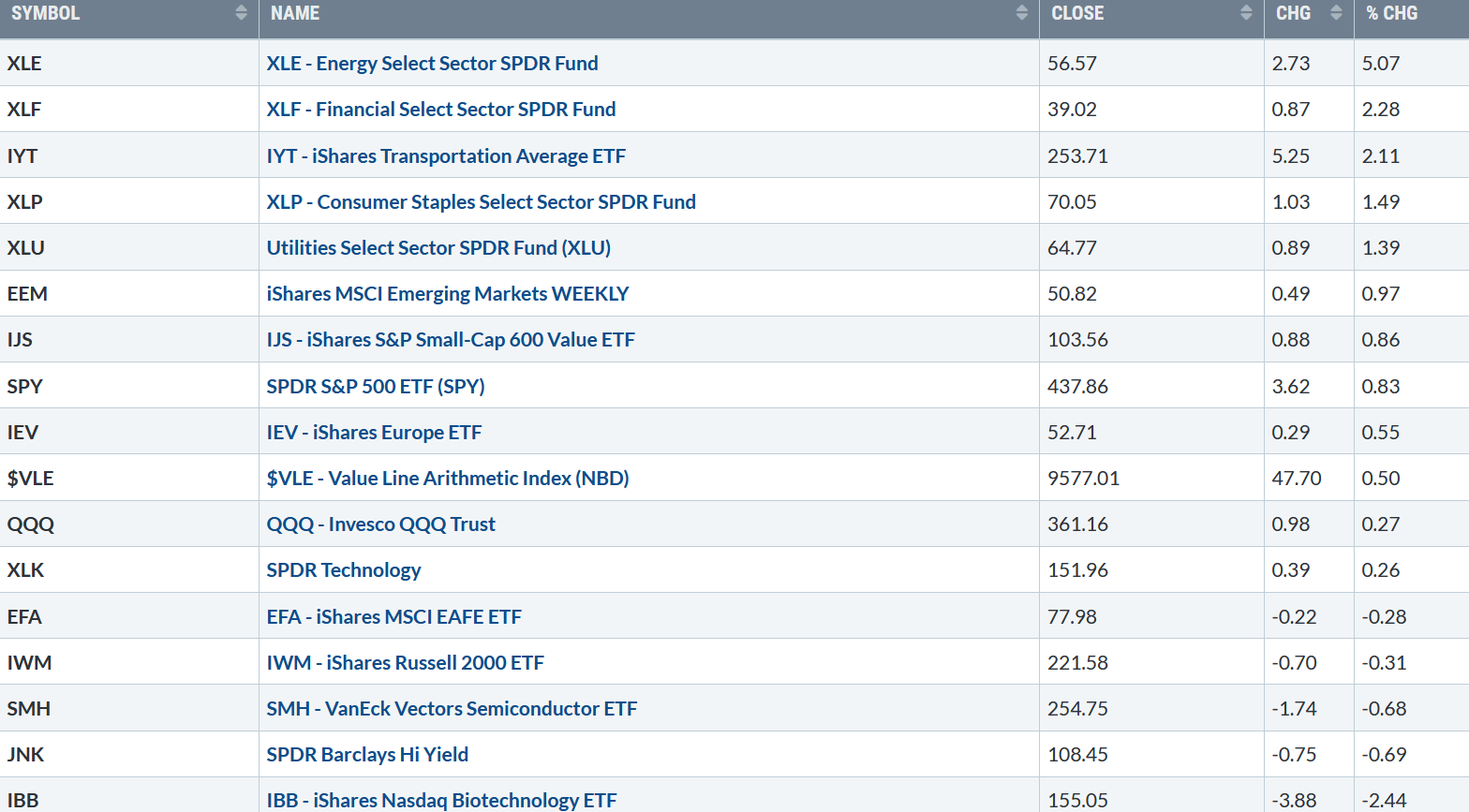This screenshot has width=1469, height=812.
Task: Click the close value 108.45
Action: [1077, 754]
